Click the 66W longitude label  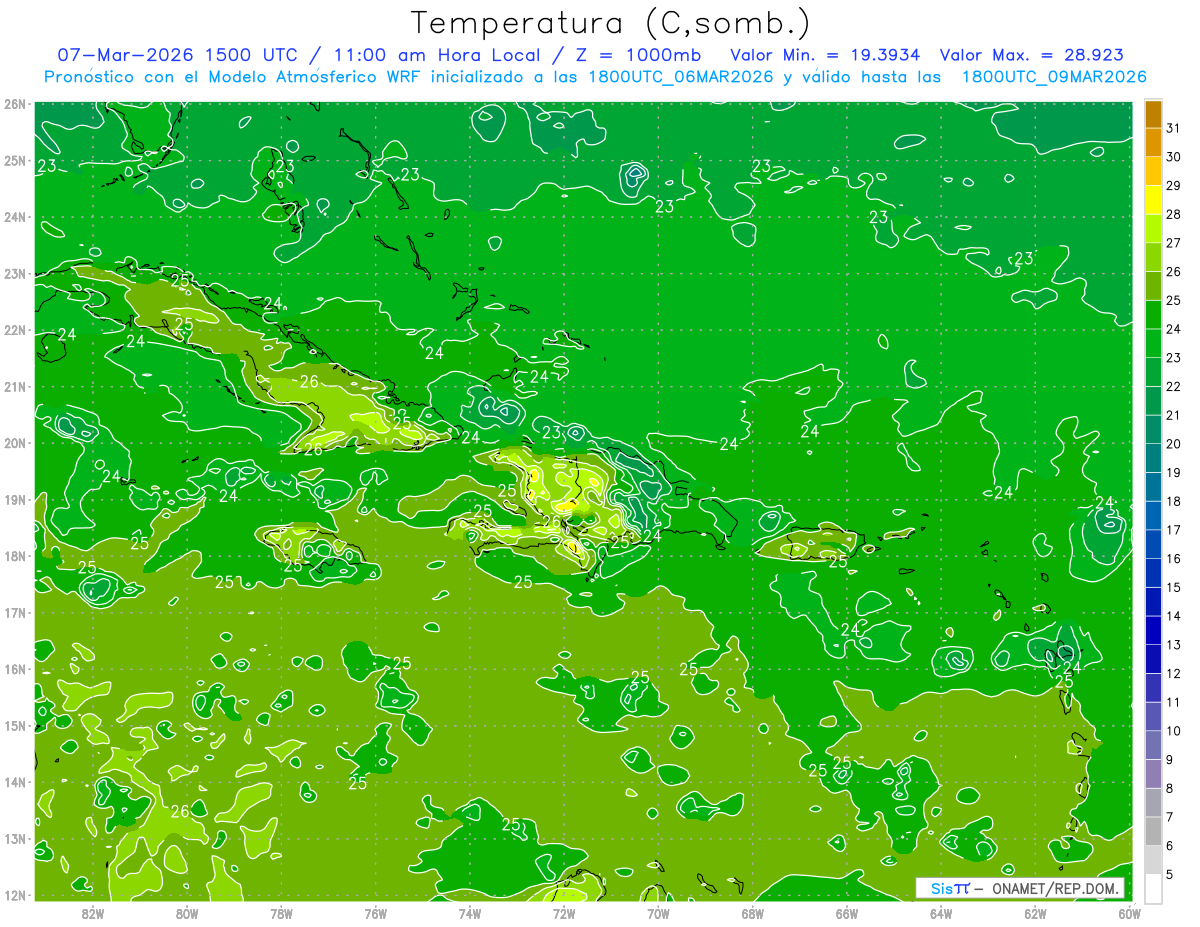(847, 913)
